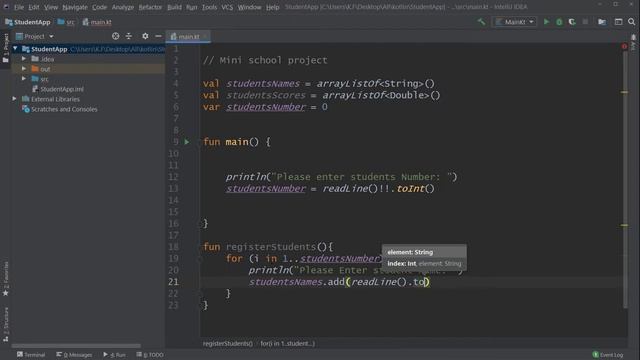Expand the out folder
640x360 pixels.
[24, 69]
